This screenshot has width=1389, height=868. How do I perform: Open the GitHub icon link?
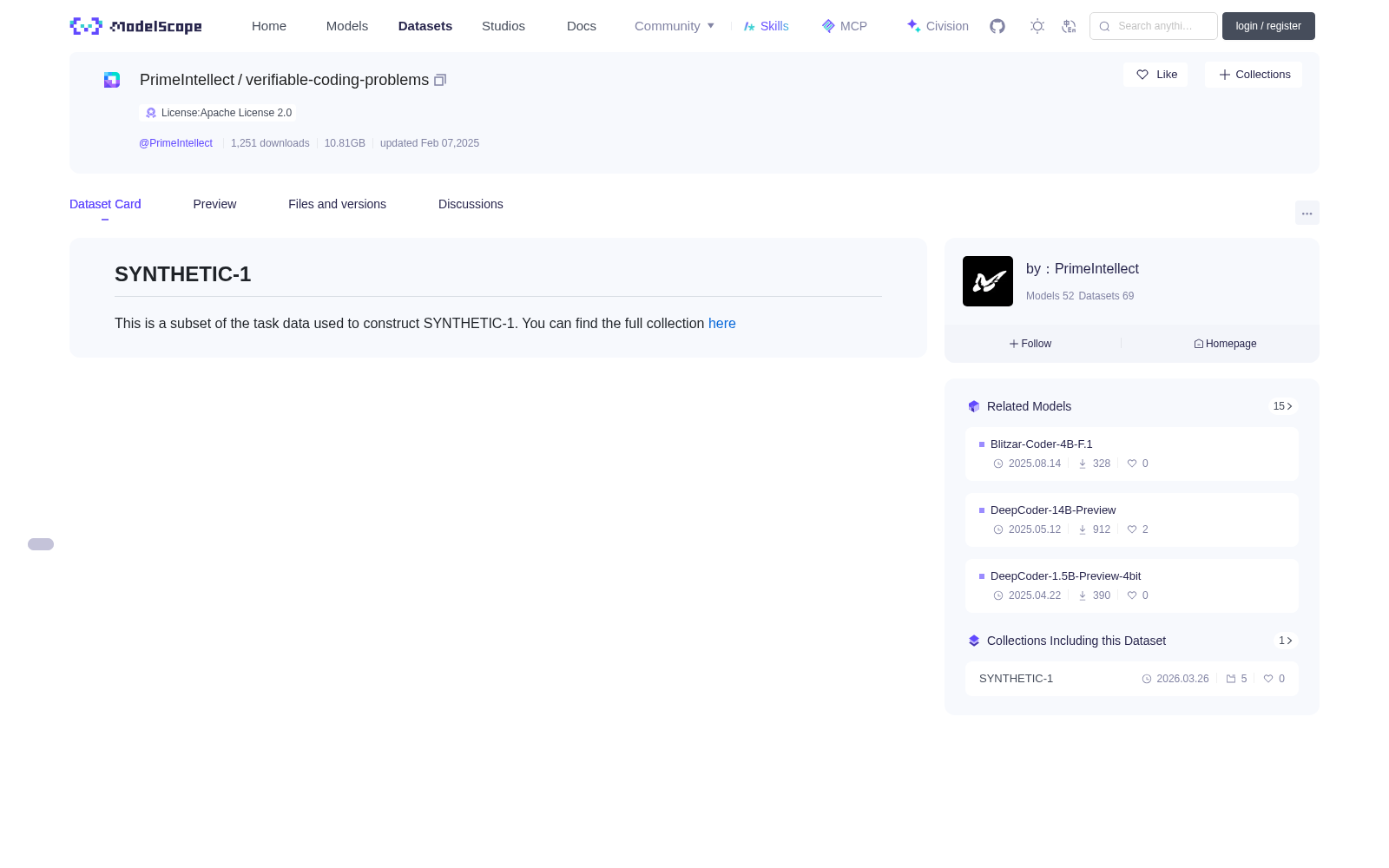tap(997, 26)
